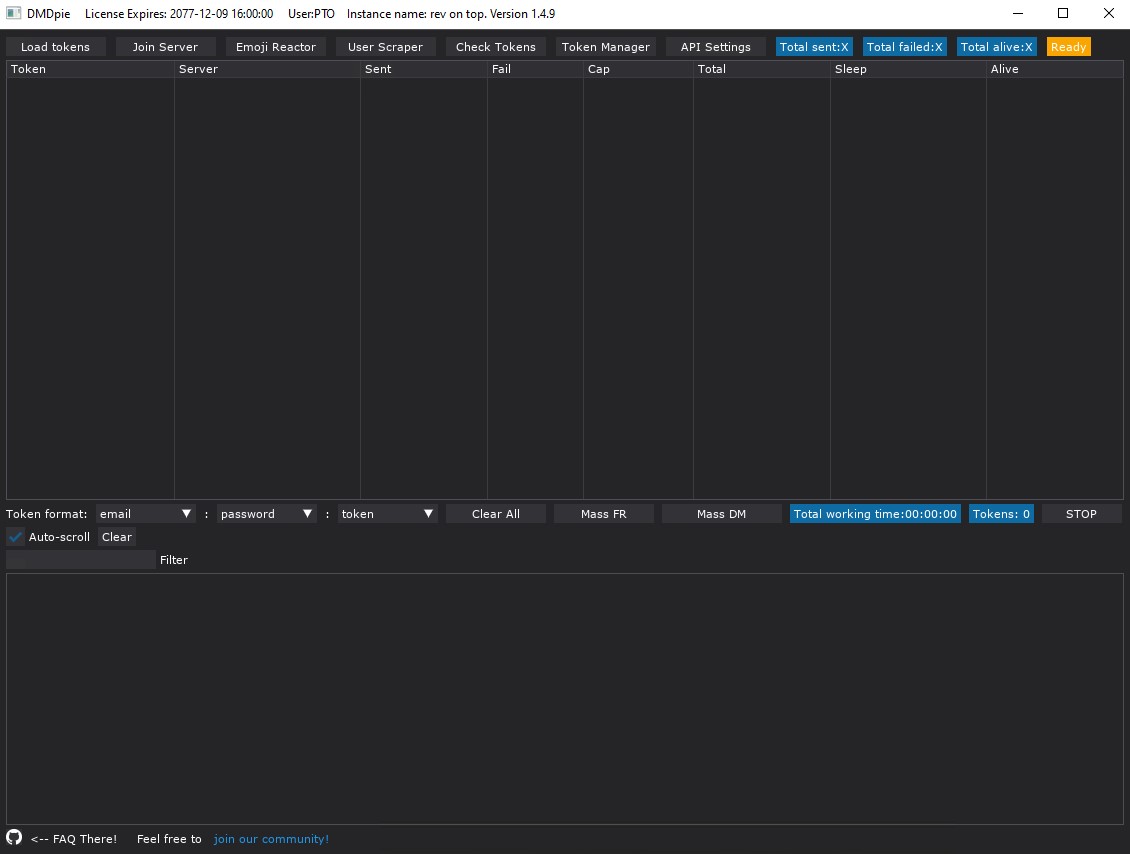Open the Token Manager
This screenshot has height=854, width=1130.
606,47
